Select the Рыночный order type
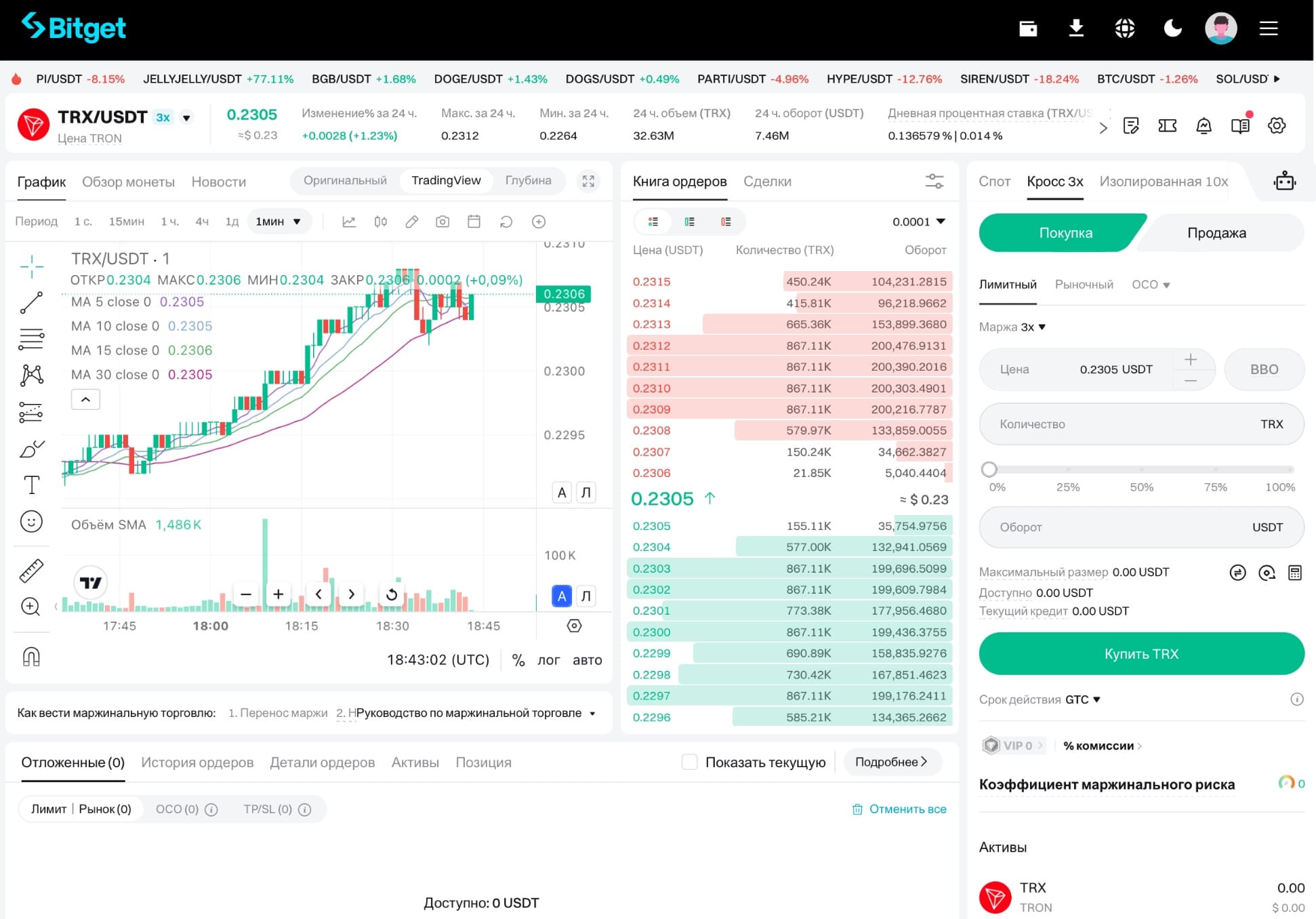This screenshot has width=1316, height=919. click(1084, 285)
